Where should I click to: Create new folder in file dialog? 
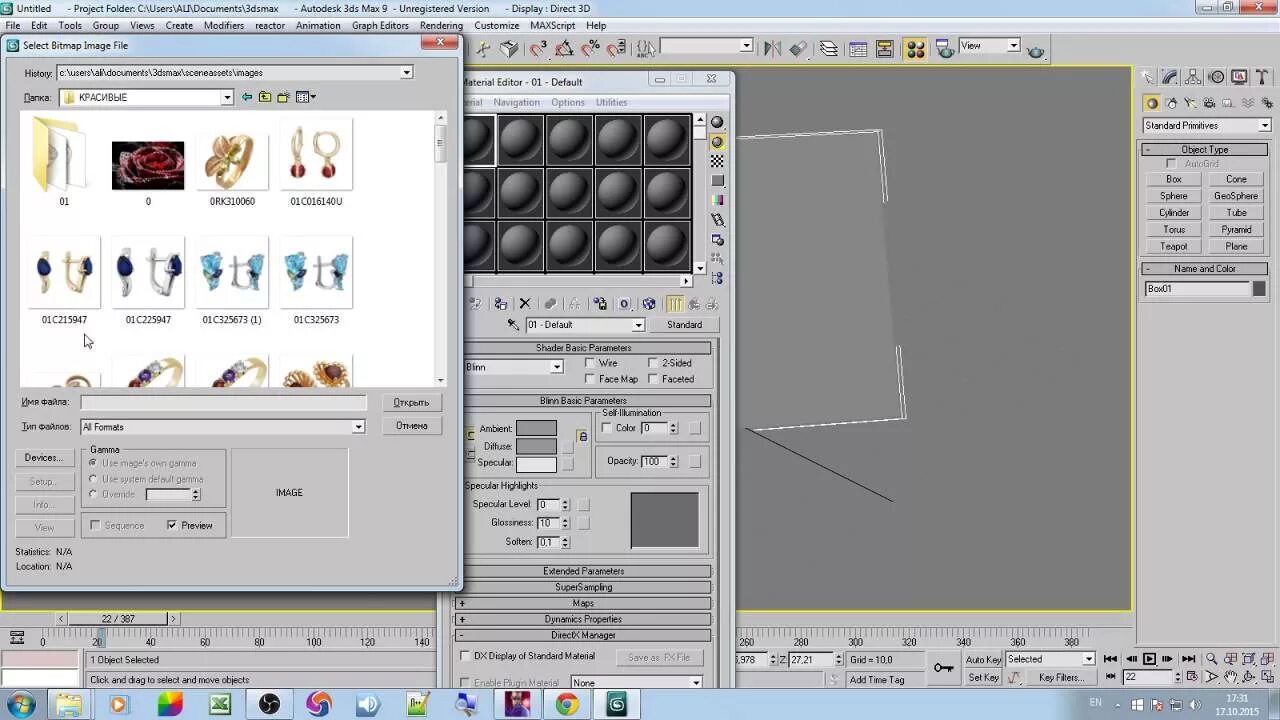283,97
